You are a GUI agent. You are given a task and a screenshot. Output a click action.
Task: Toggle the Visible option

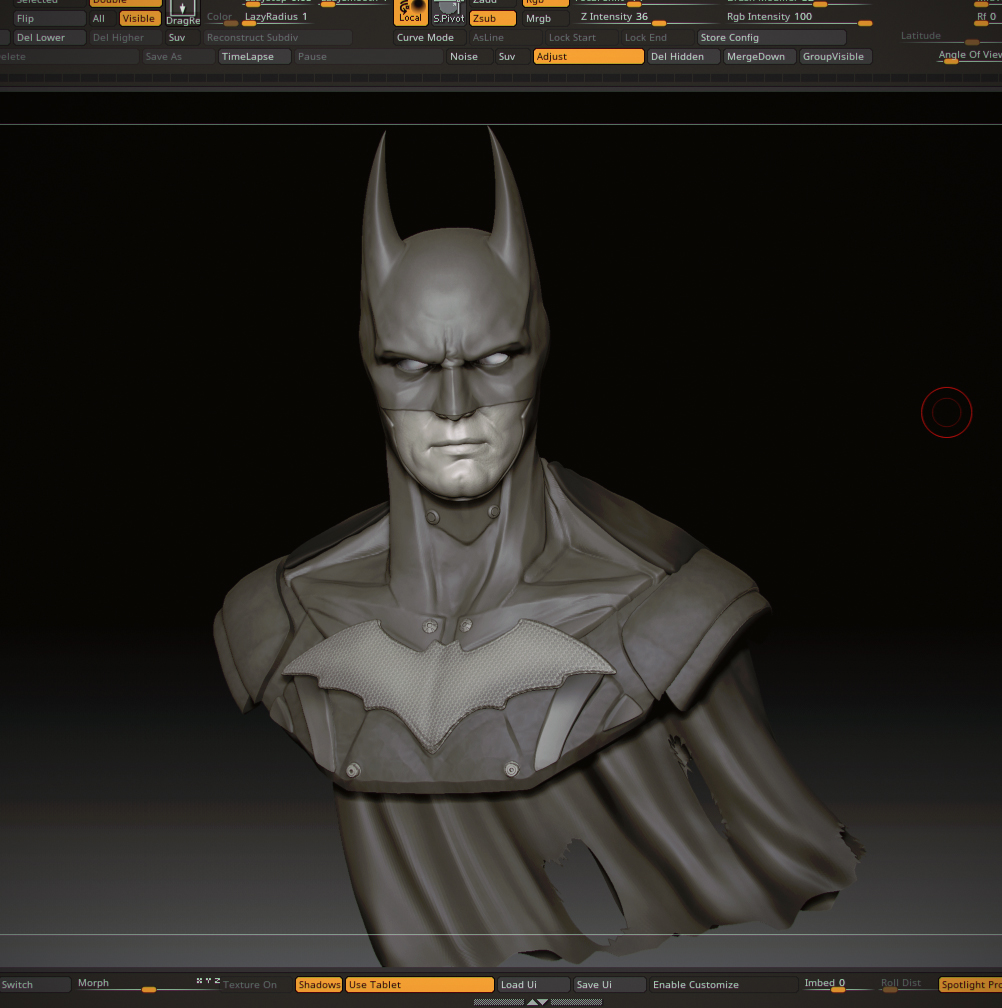click(139, 19)
